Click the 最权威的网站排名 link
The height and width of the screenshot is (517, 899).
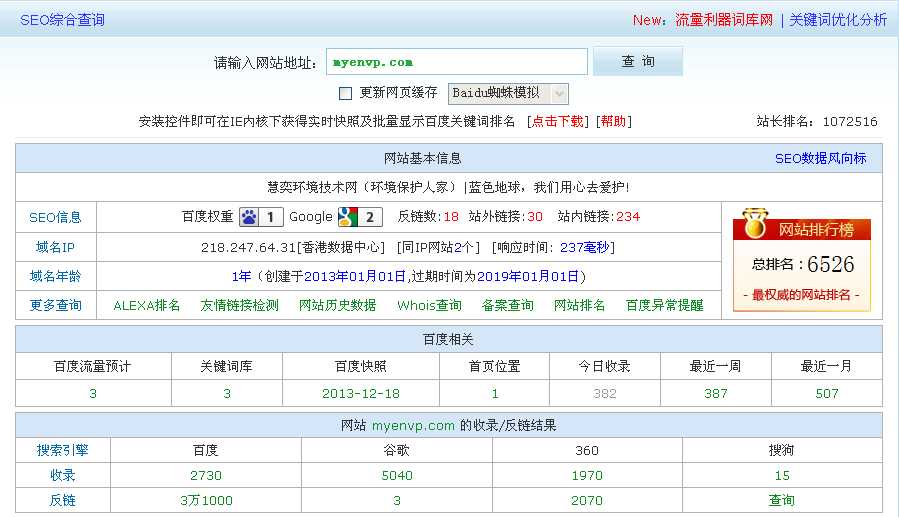click(802, 295)
